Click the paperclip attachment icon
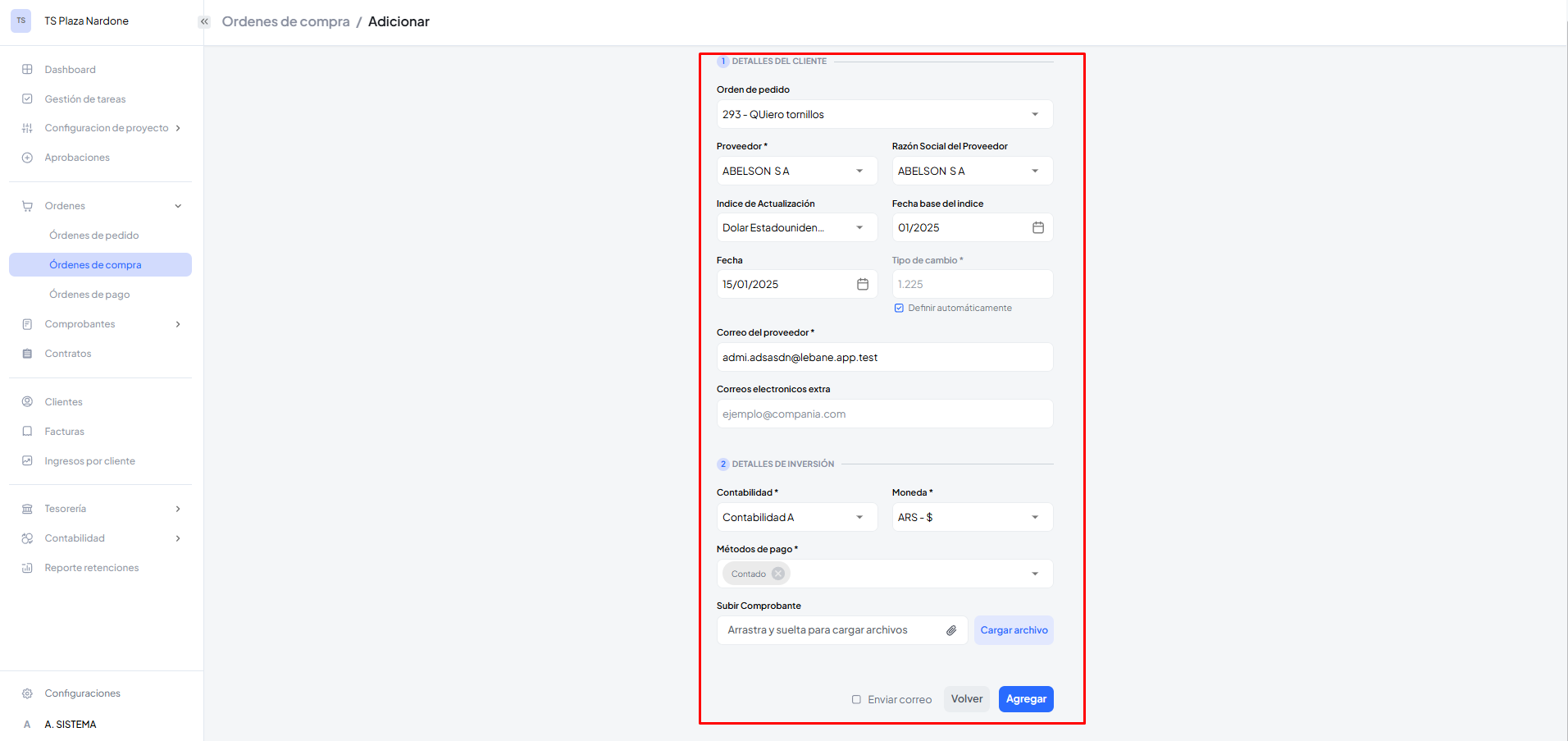 tap(951, 630)
